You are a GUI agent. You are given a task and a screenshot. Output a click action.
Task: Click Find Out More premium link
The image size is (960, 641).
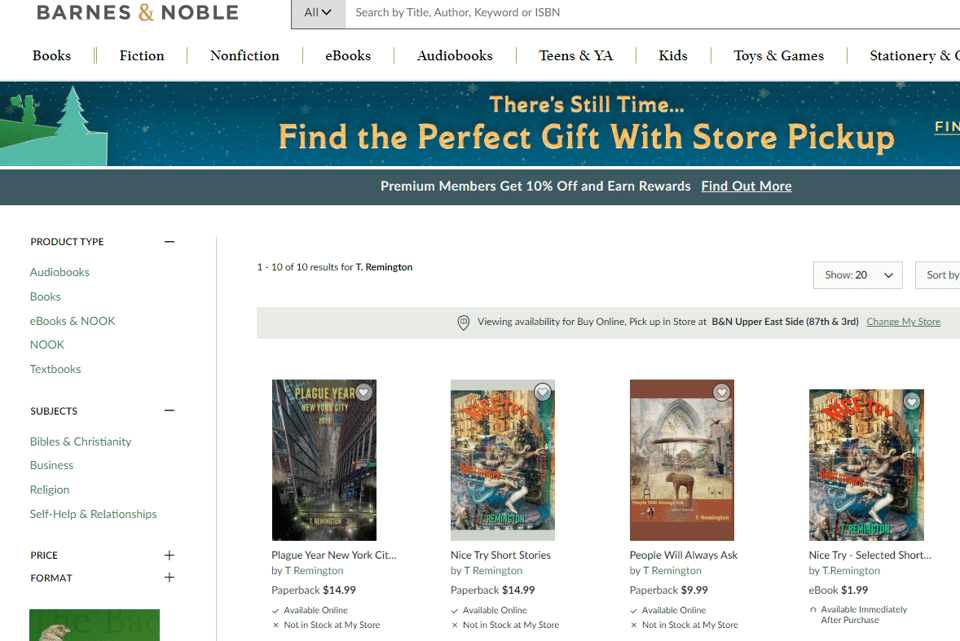[x=746, y=186]
